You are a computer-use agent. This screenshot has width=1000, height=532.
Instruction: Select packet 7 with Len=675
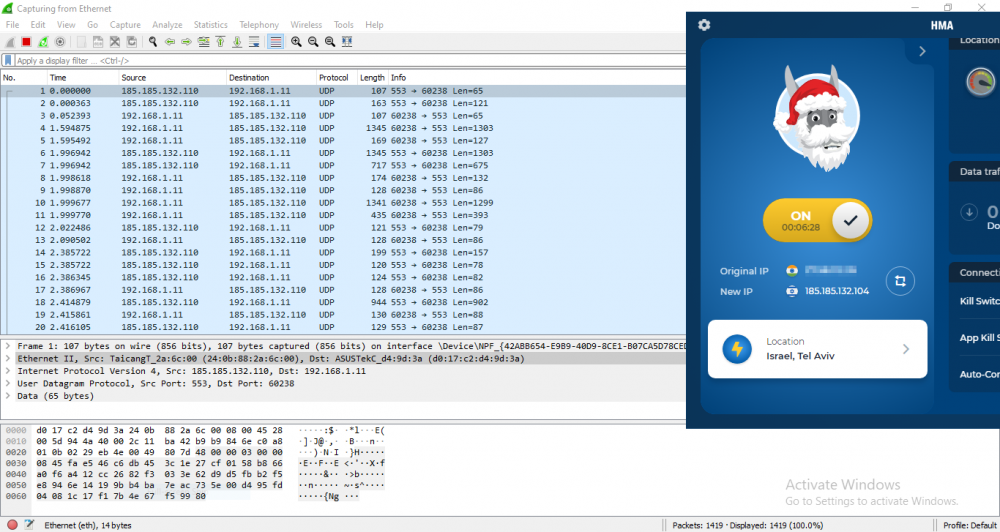(x=343, y=165)
